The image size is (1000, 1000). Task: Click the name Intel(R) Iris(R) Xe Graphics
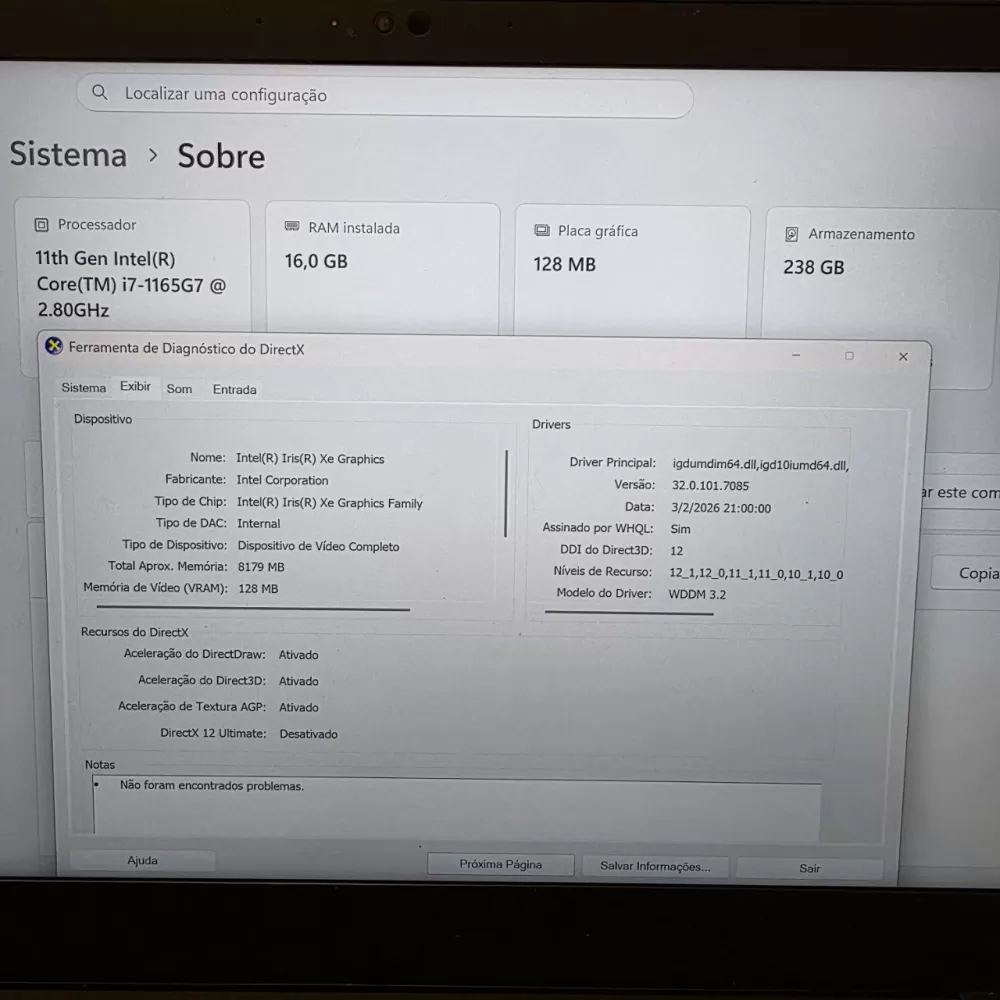[x=310, y=459]
